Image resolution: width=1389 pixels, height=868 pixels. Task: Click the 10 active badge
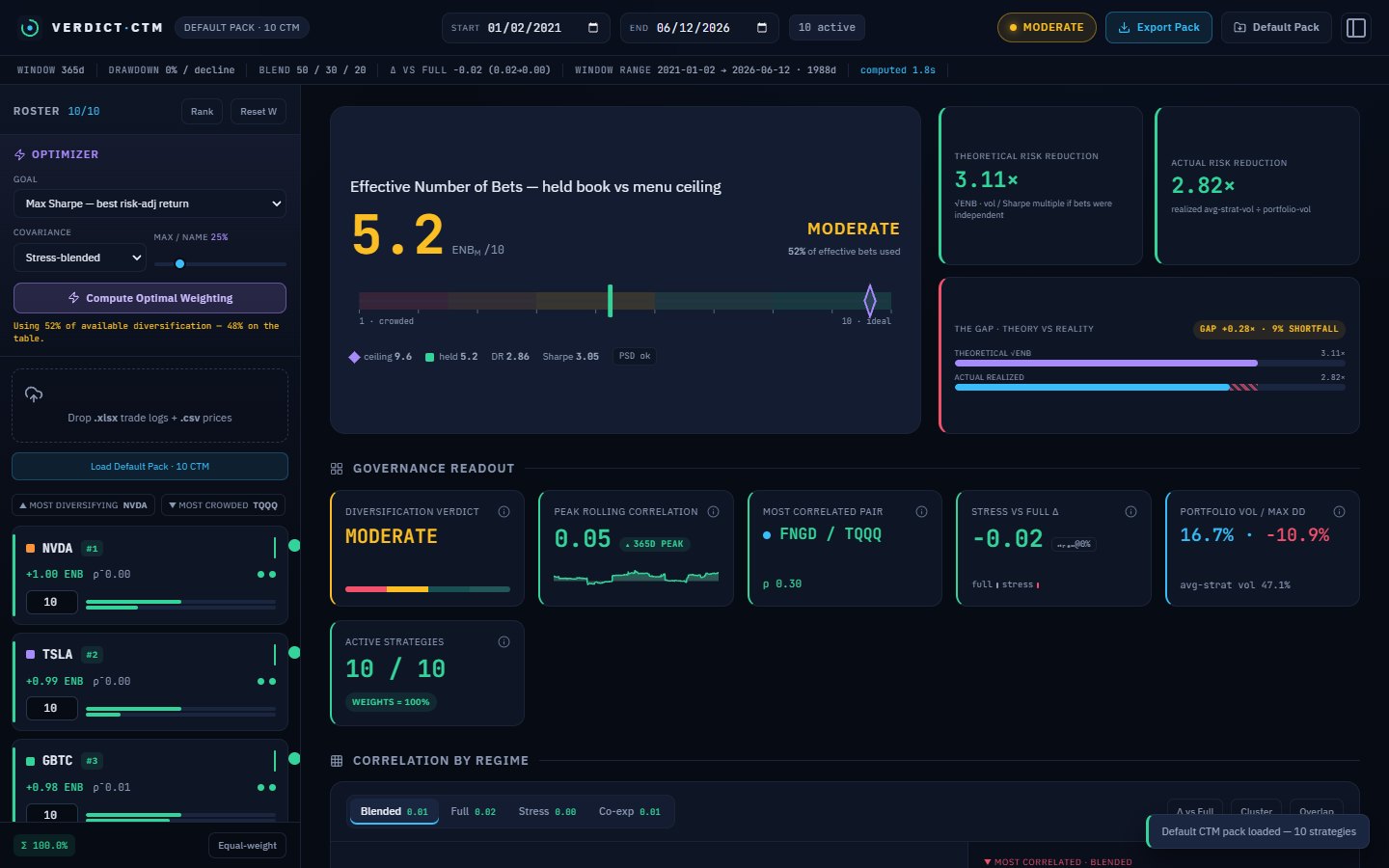point(827,28)
